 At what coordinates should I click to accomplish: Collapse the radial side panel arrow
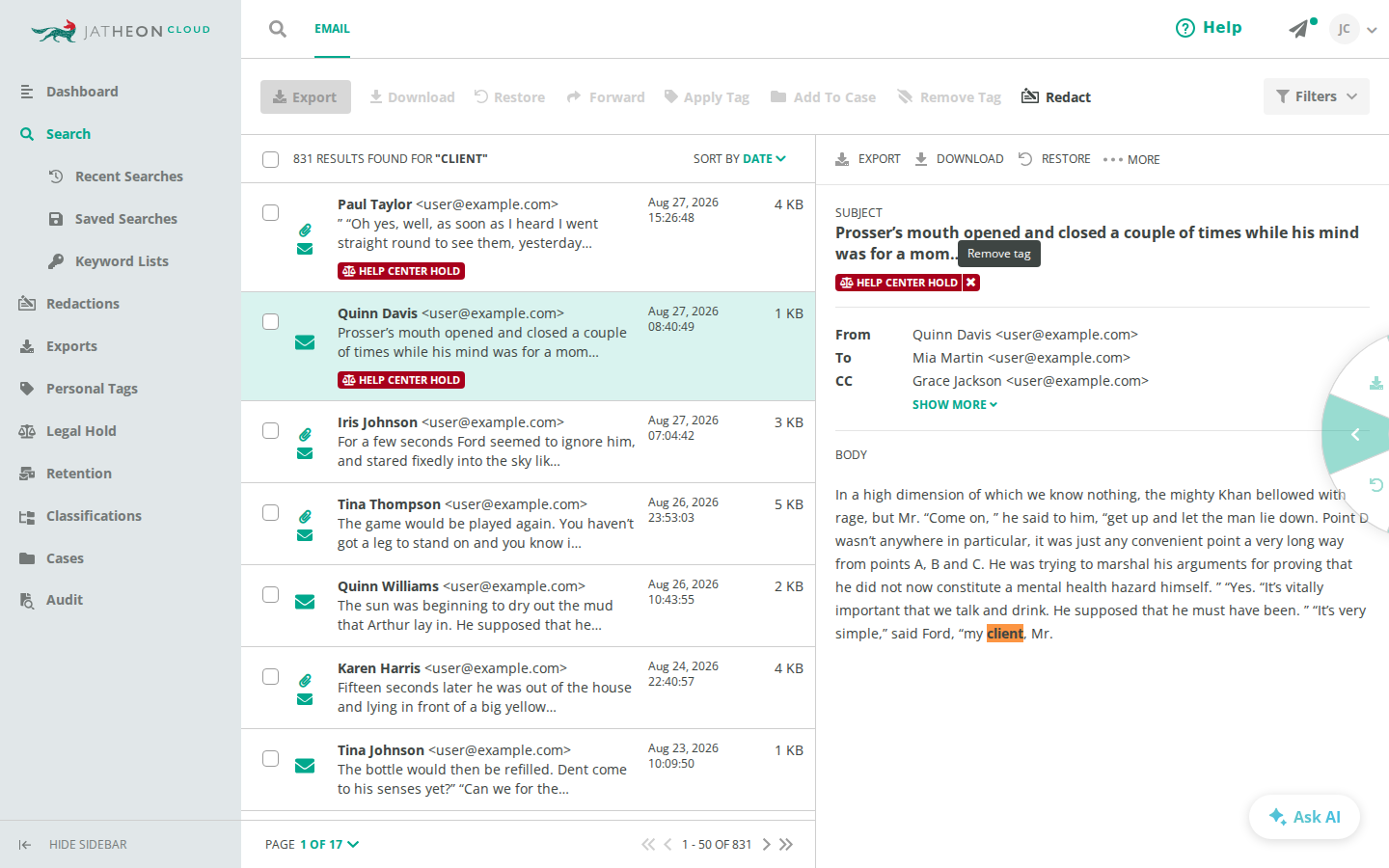pos(1355,435)
